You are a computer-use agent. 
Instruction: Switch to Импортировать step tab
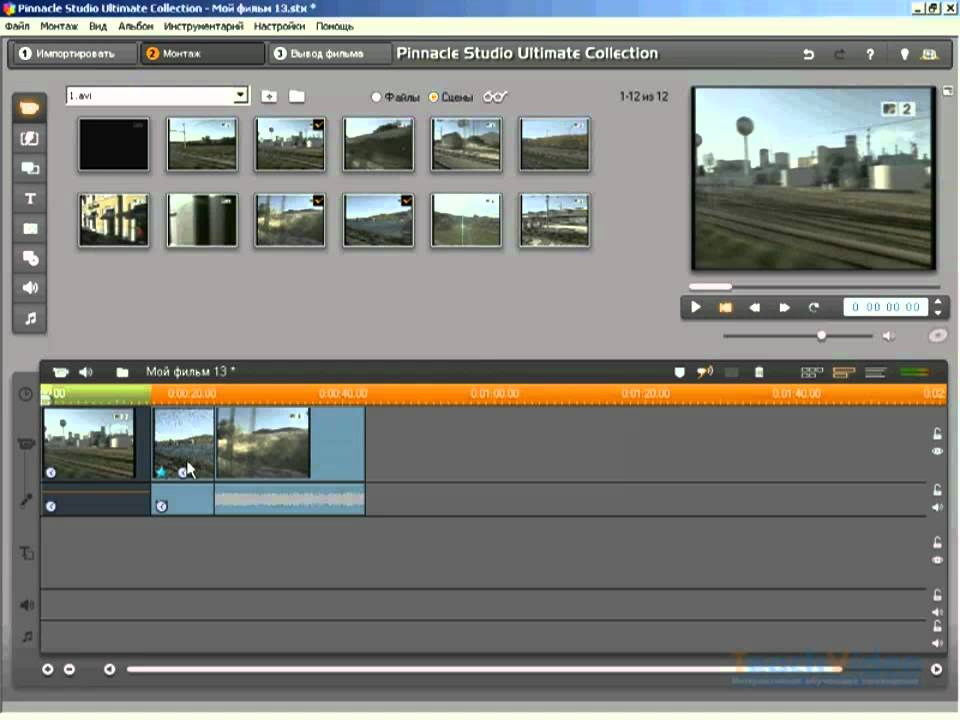[74, 54]
